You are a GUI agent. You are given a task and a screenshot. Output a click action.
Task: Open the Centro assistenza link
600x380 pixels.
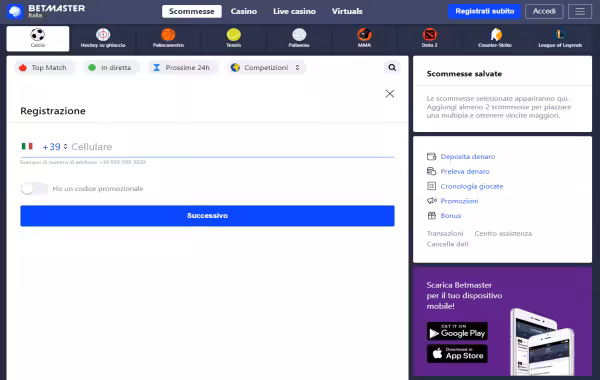[x=503, y=233]
